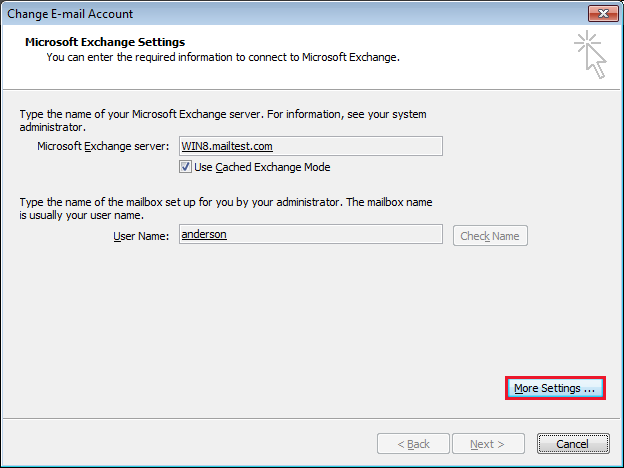Click the User Name label
The width and height of the screenshot is (624, 468).
[x=141, y=236]
